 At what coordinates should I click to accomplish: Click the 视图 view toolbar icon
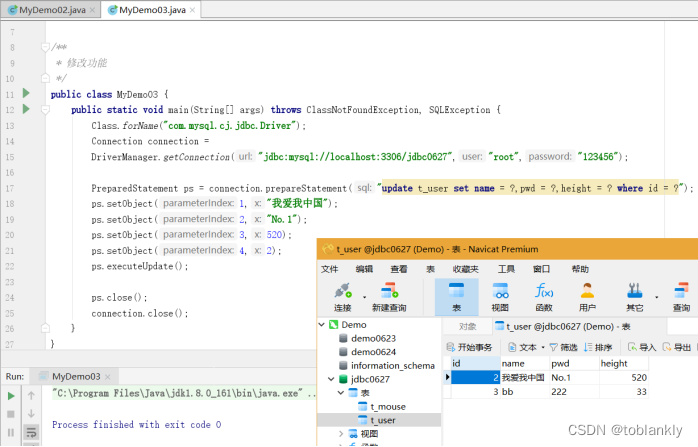(x=500, y=297)
